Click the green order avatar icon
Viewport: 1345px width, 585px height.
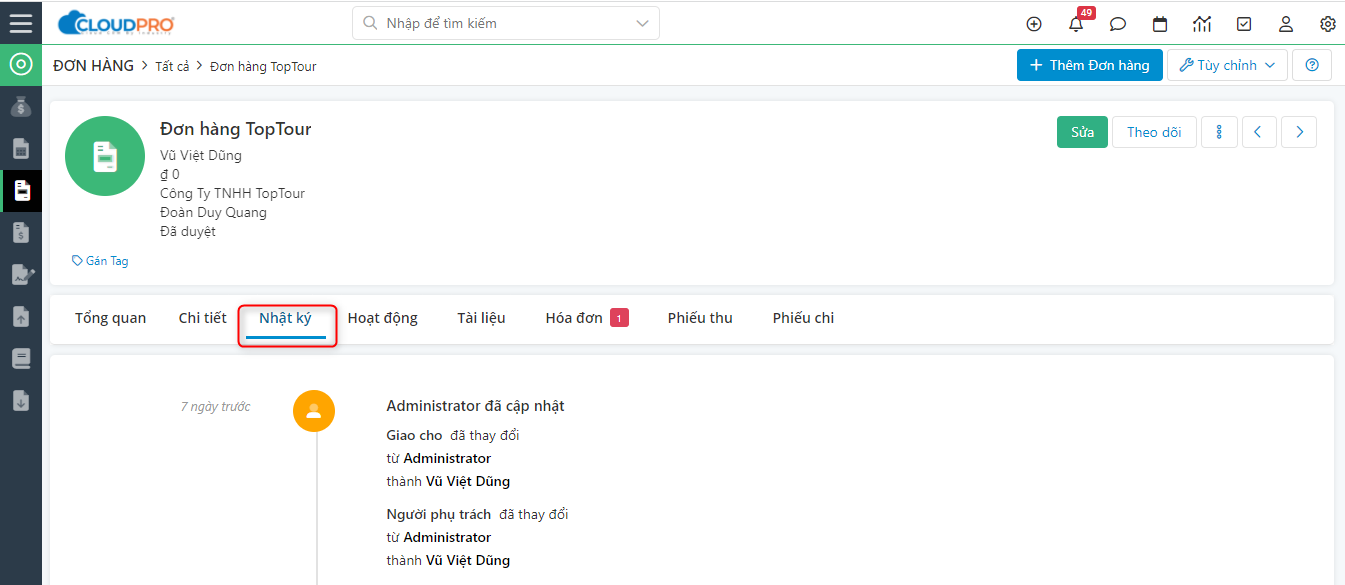tap(105, 156)
